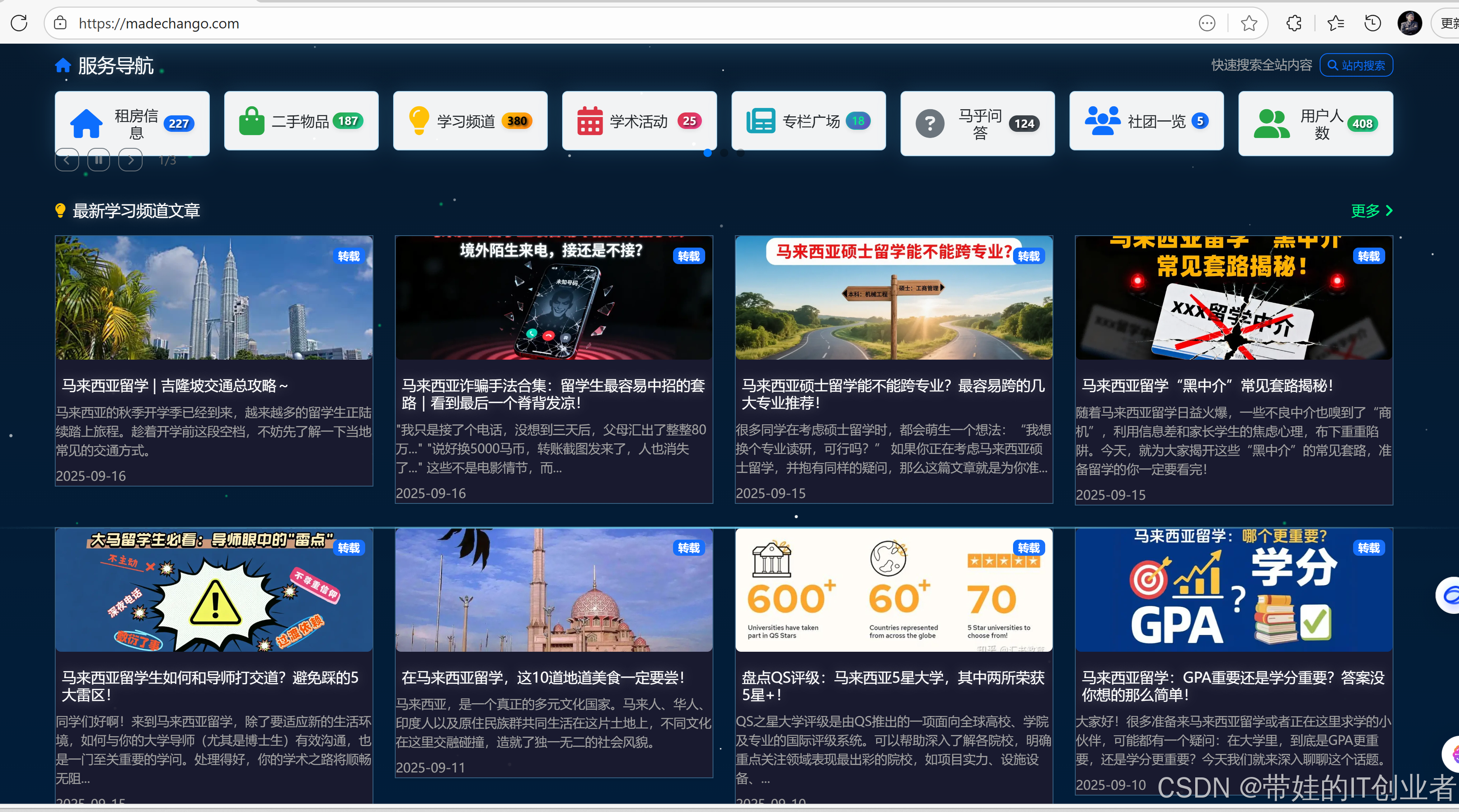Open the 学习频道 lightbulb icon
This screenshot has height=812, width=1459.
[419, 121]
